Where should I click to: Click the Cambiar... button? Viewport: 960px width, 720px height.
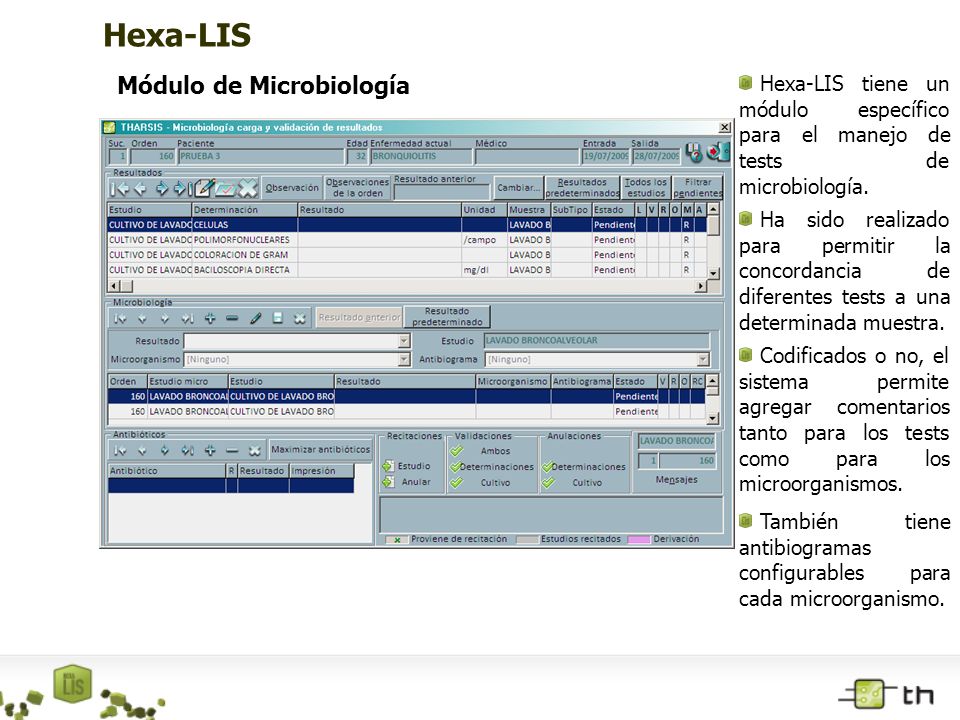tap(519, 188)
